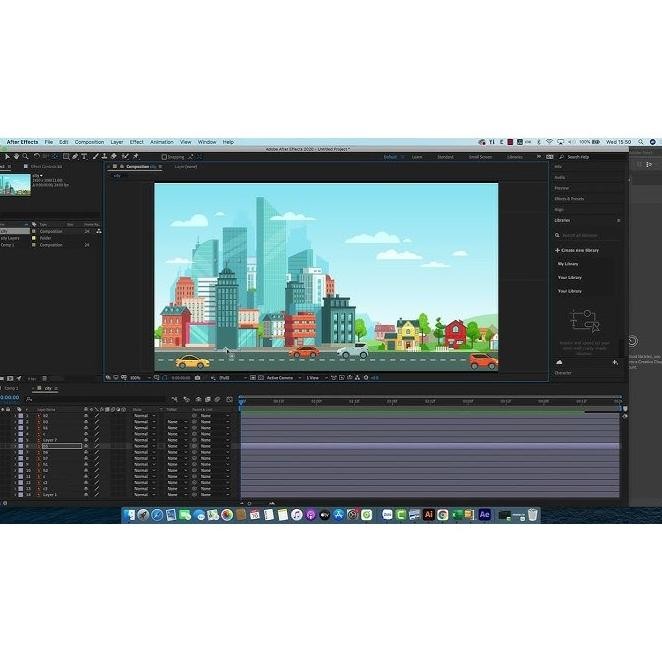Toggle hide shy layers switch
Image resolution: width=662 pixels, height=662 pixels.
198,399
